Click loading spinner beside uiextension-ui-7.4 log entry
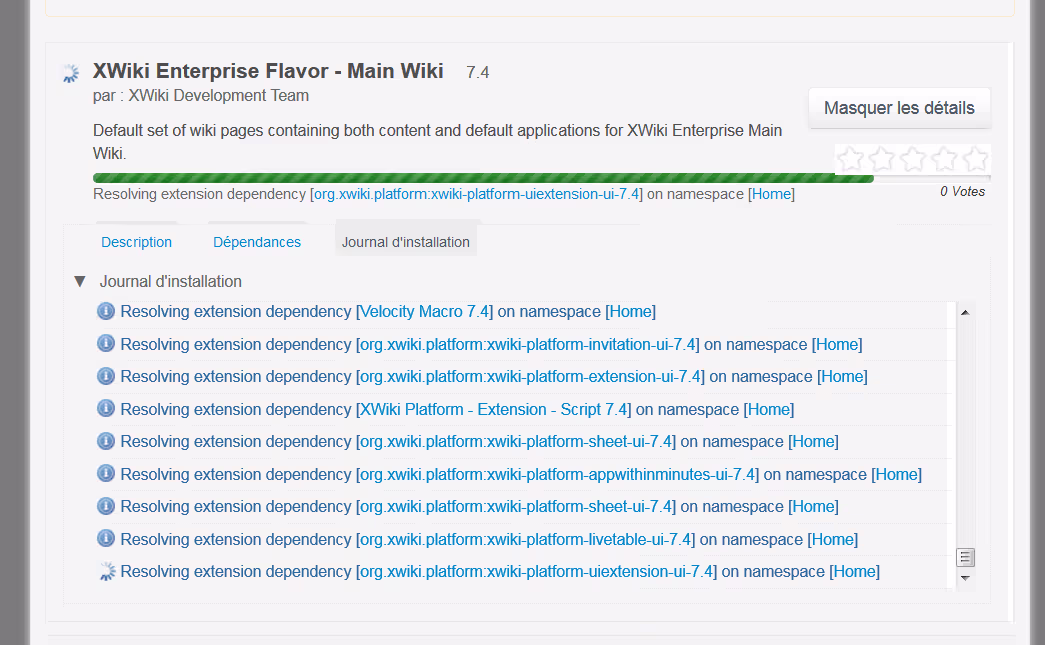 [106, 572]
